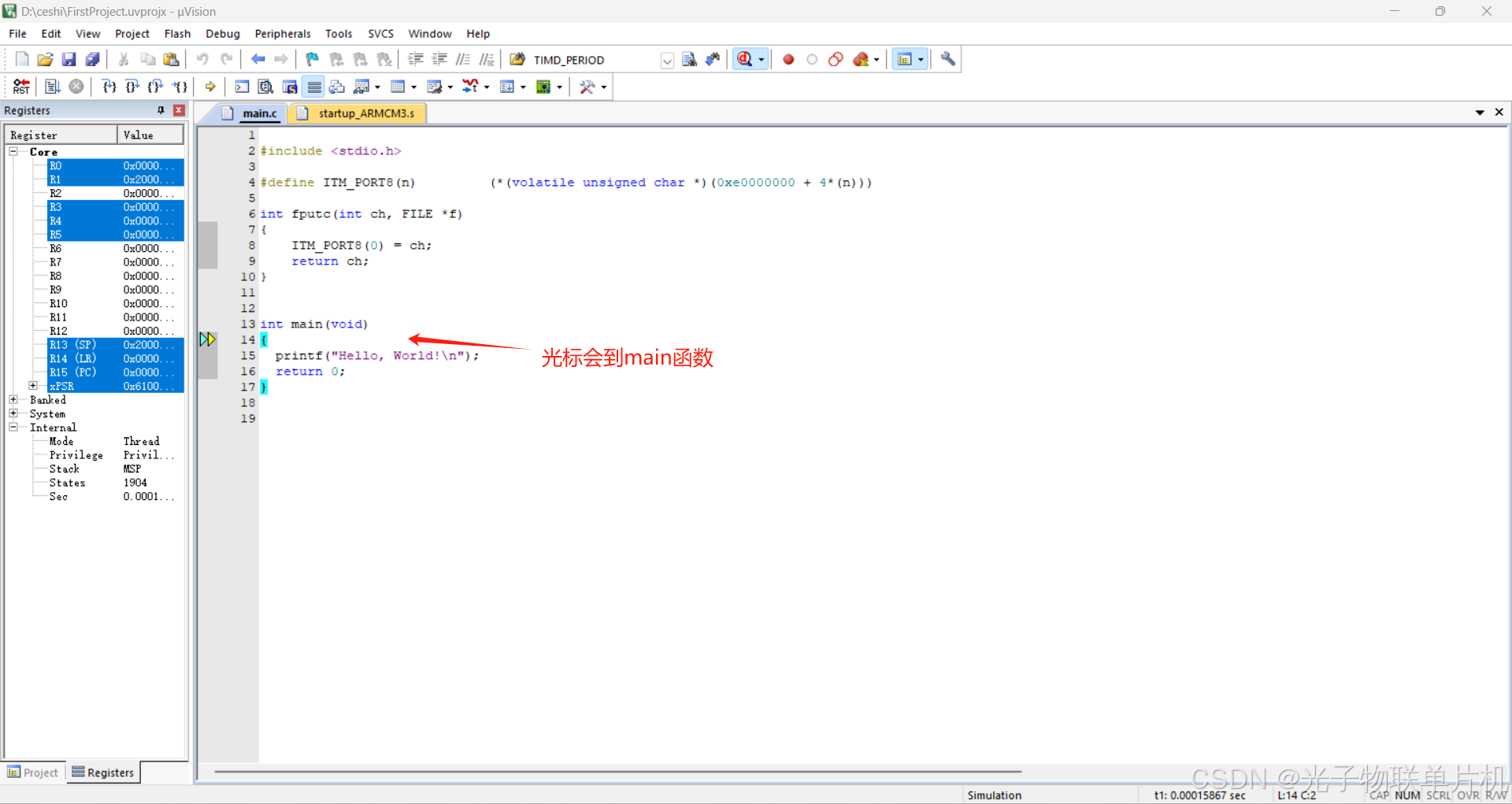1512x804 pixels.
Task: Open the Serial windows dropdown arrow
Action: tap(450, 87)
